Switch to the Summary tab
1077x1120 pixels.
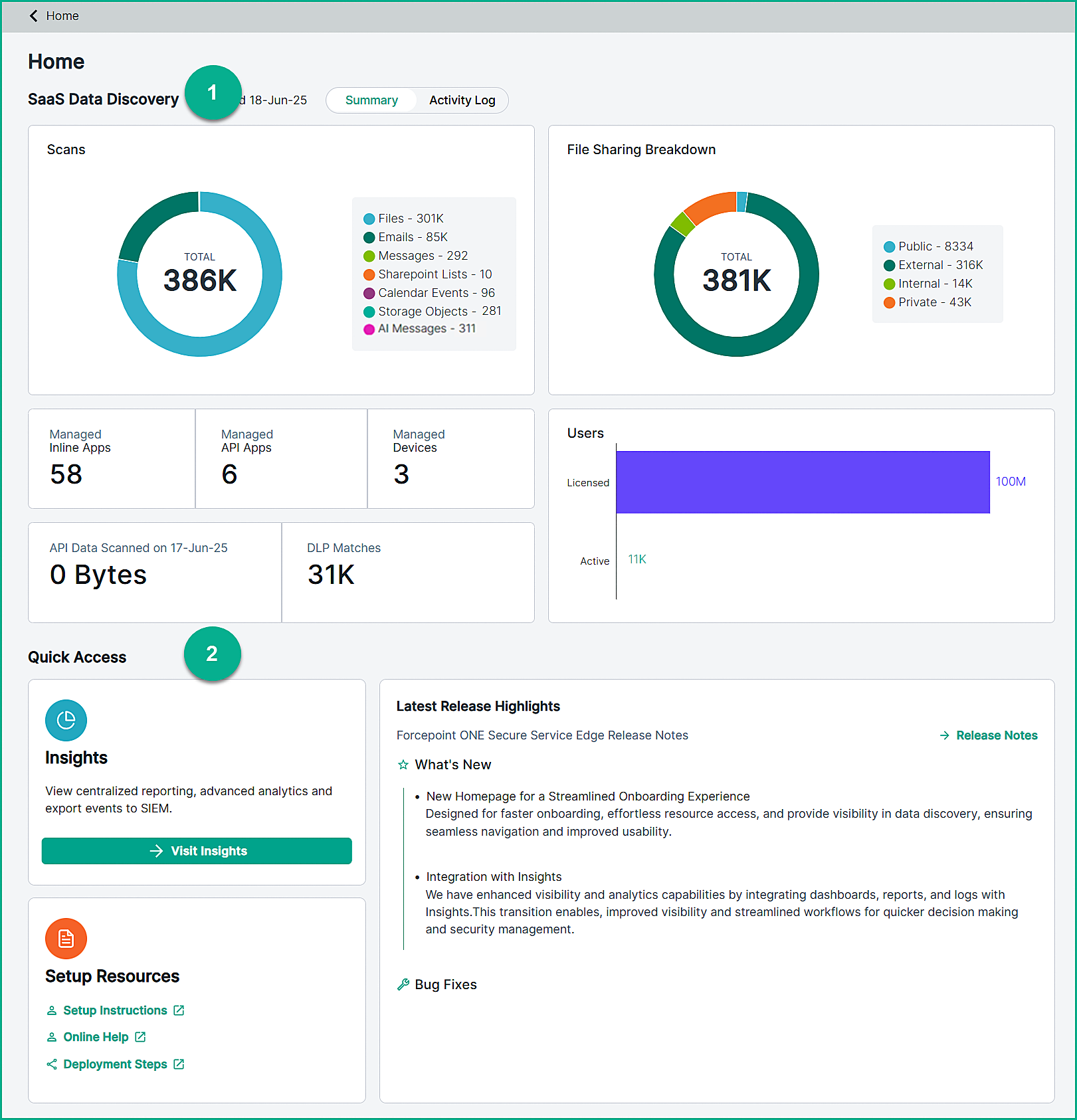(371, 100)
